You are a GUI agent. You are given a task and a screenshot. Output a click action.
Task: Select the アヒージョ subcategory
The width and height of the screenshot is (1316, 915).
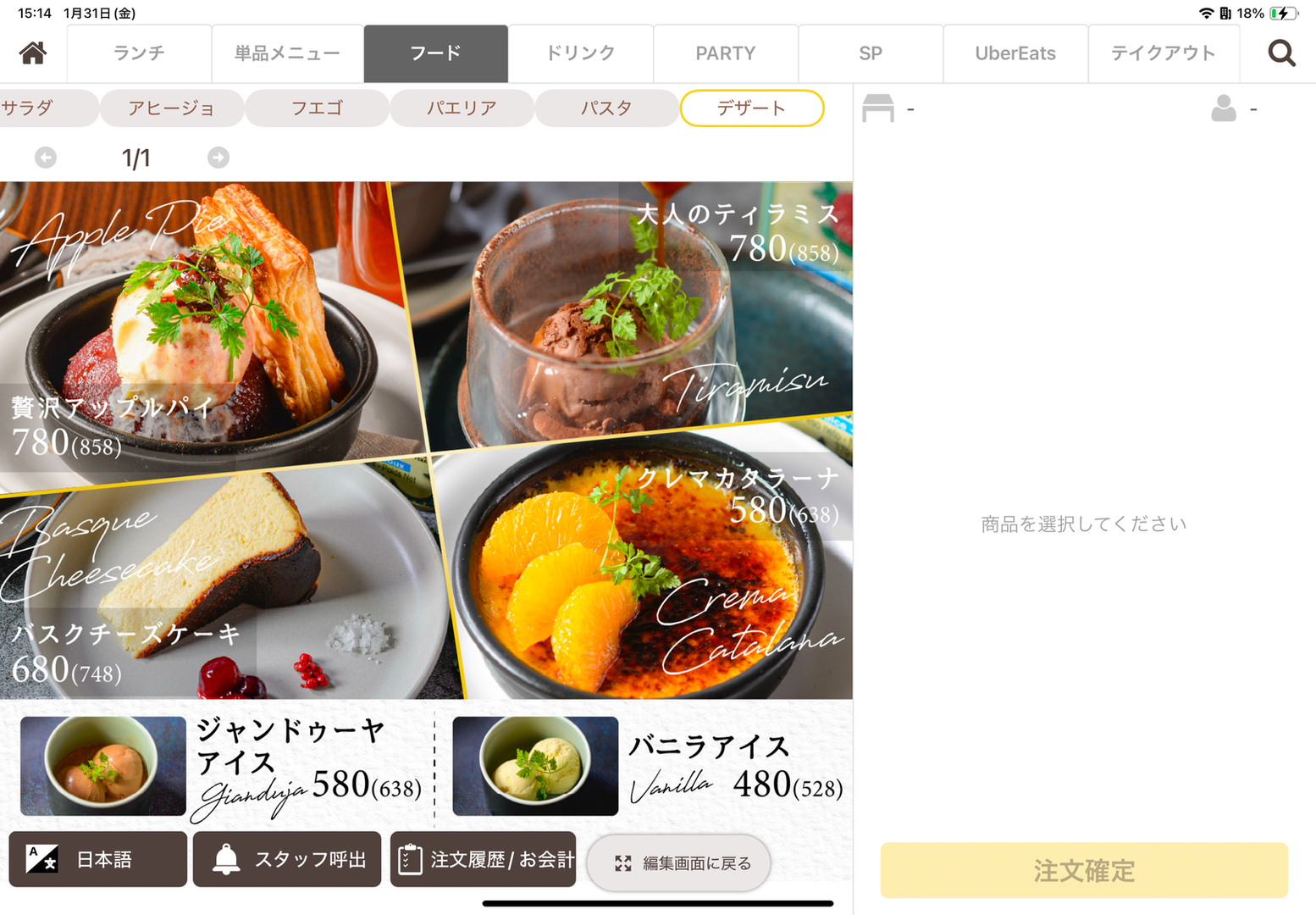[x=172, y=108]
